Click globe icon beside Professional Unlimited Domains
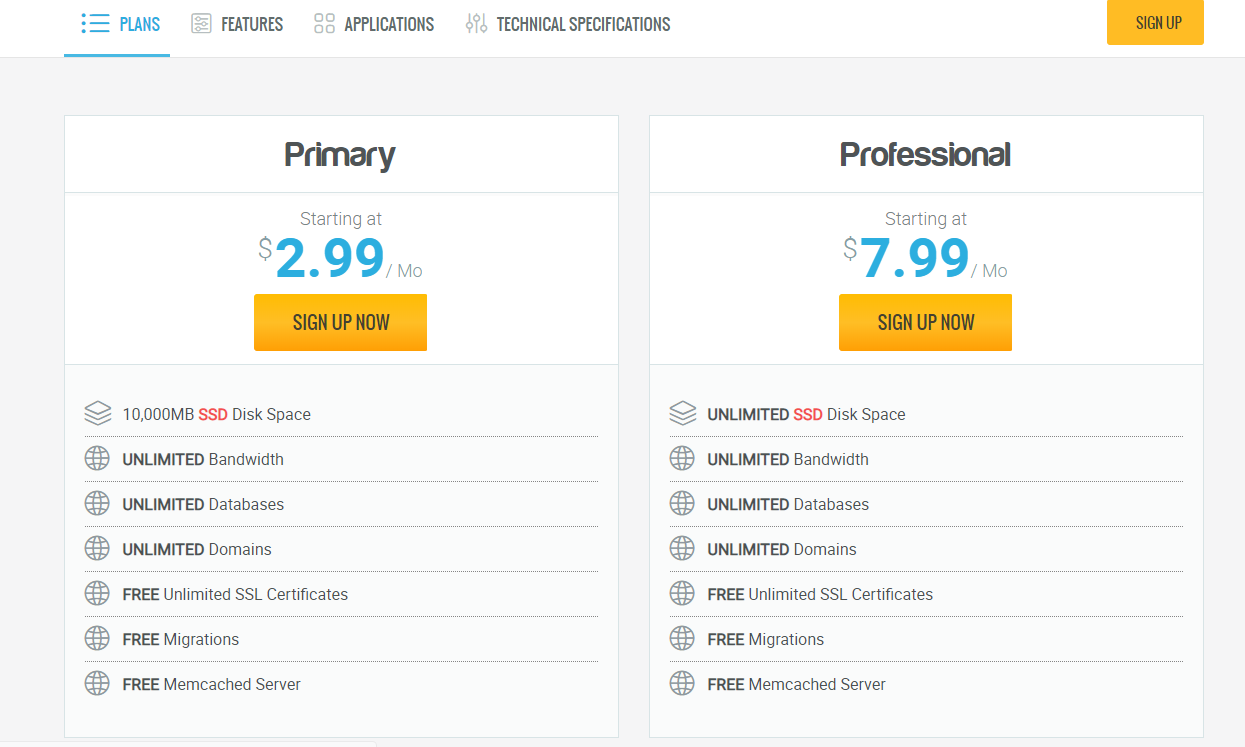The width and height of the screenshot is (1245, 747). (682, 549)
